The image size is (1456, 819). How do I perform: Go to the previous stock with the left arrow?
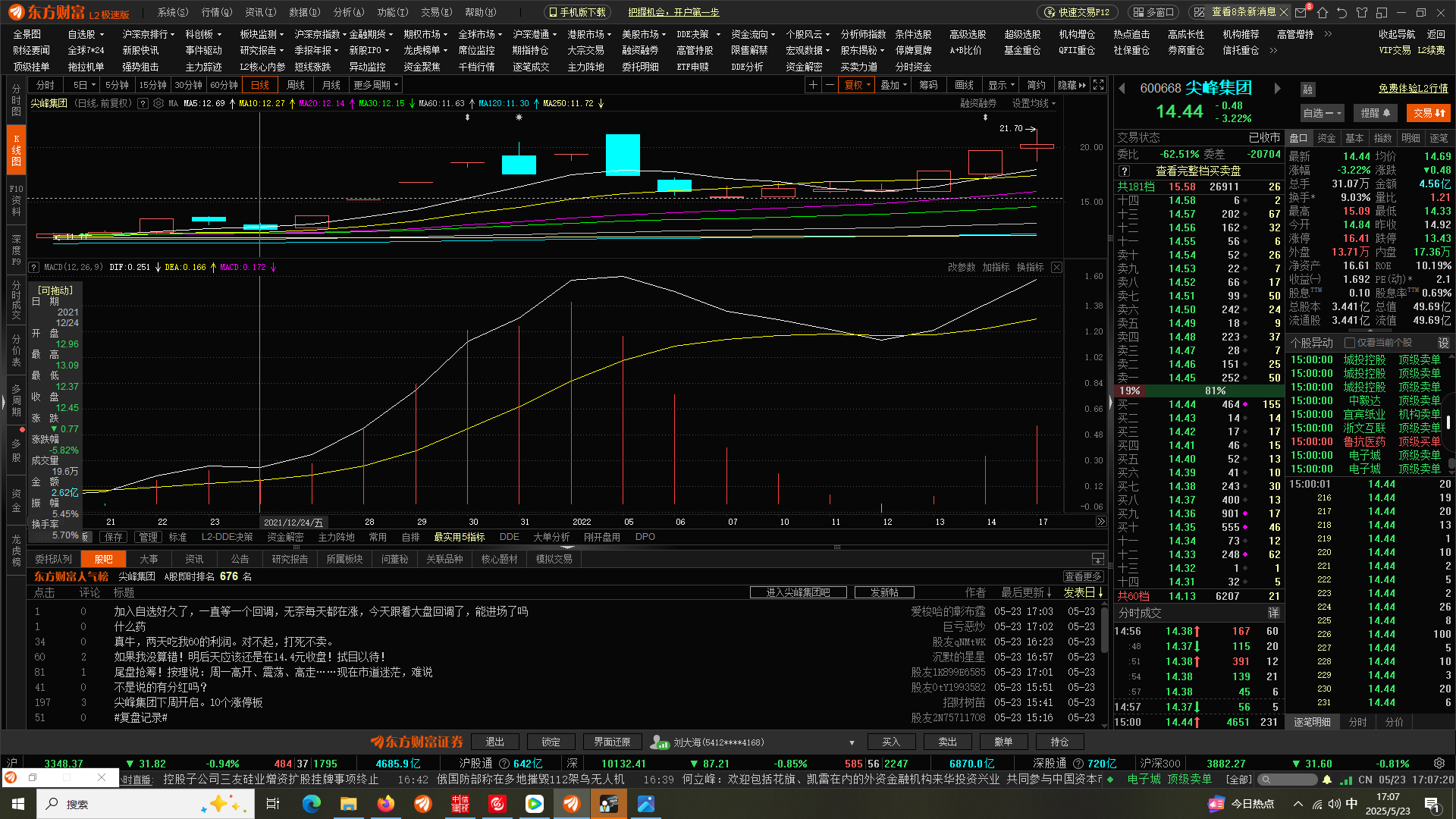point(1122,89)
